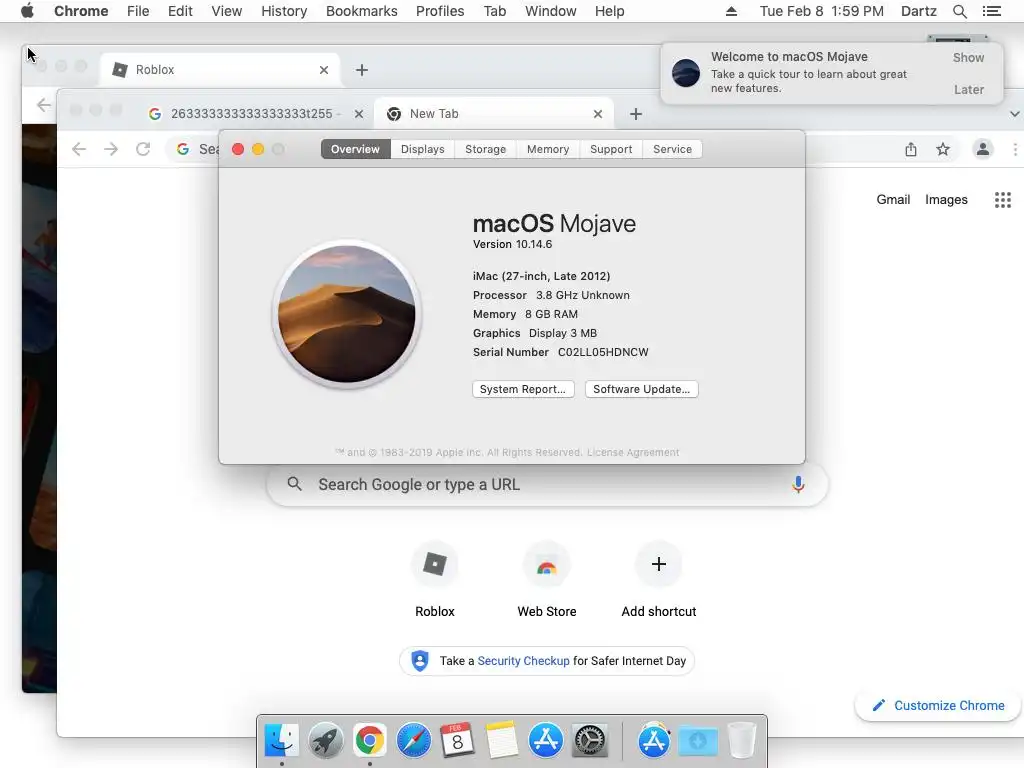This screenshot has height=768, width=1024.
Task: Open Safari compass in dock
Action: coord(413,741)
